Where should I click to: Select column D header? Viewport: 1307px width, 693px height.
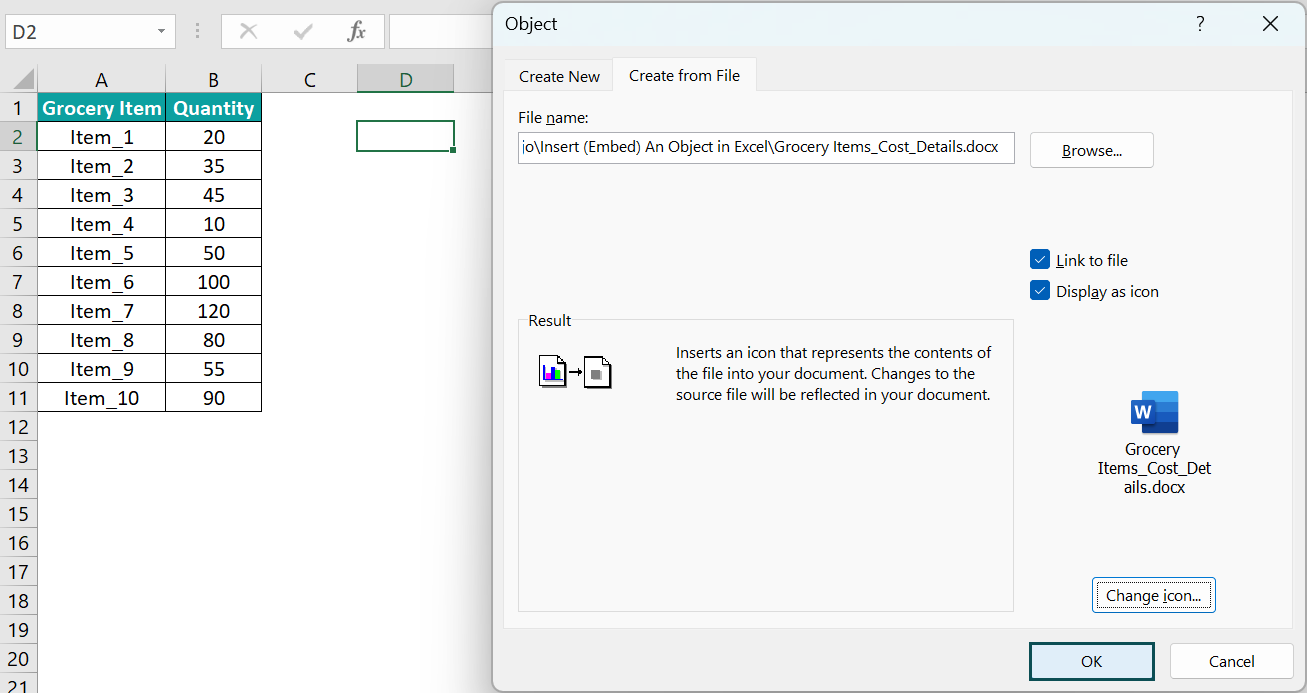point(405,80)
